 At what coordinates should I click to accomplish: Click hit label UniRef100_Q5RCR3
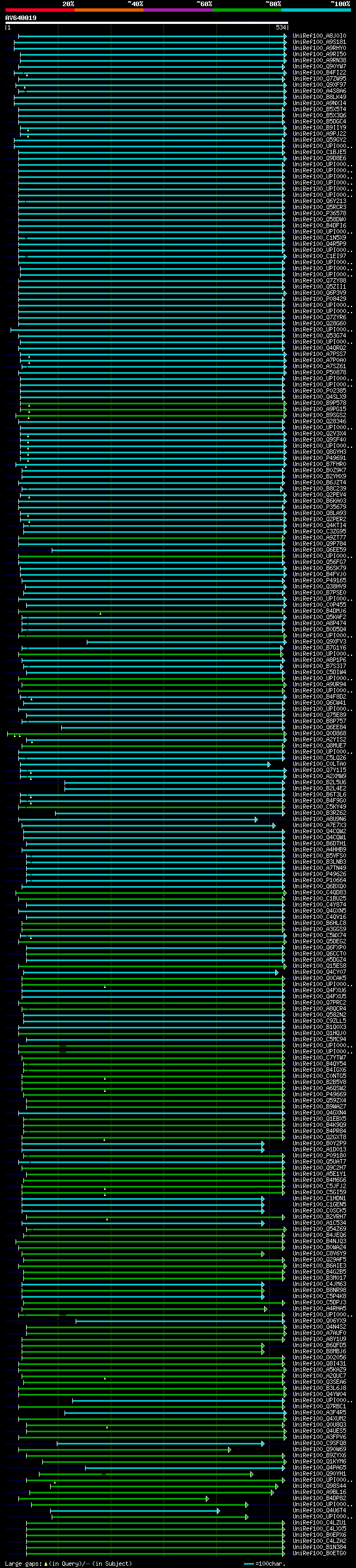click(319, 207)
